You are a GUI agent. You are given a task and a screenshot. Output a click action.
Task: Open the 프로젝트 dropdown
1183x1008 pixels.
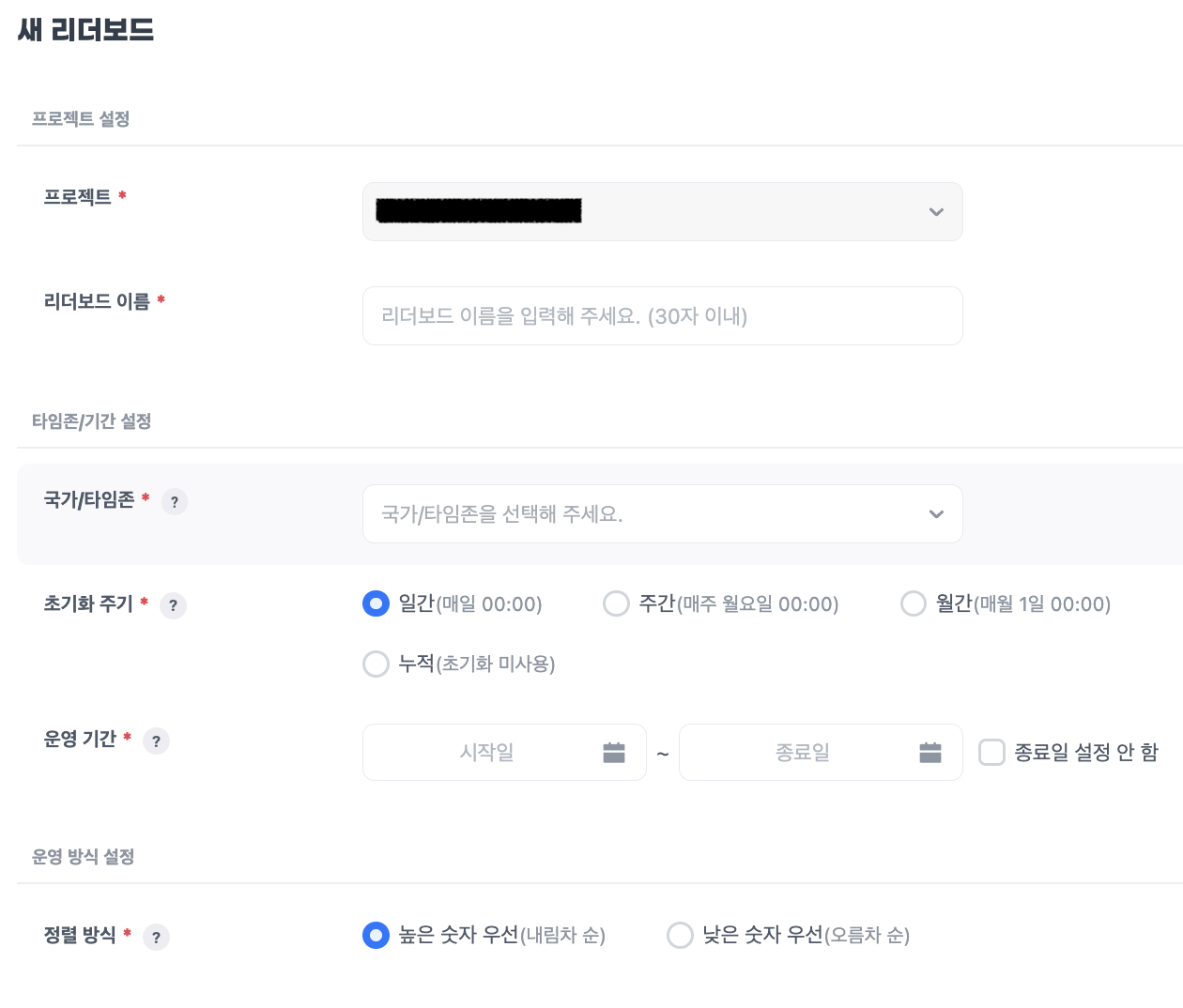click(648, 212)
